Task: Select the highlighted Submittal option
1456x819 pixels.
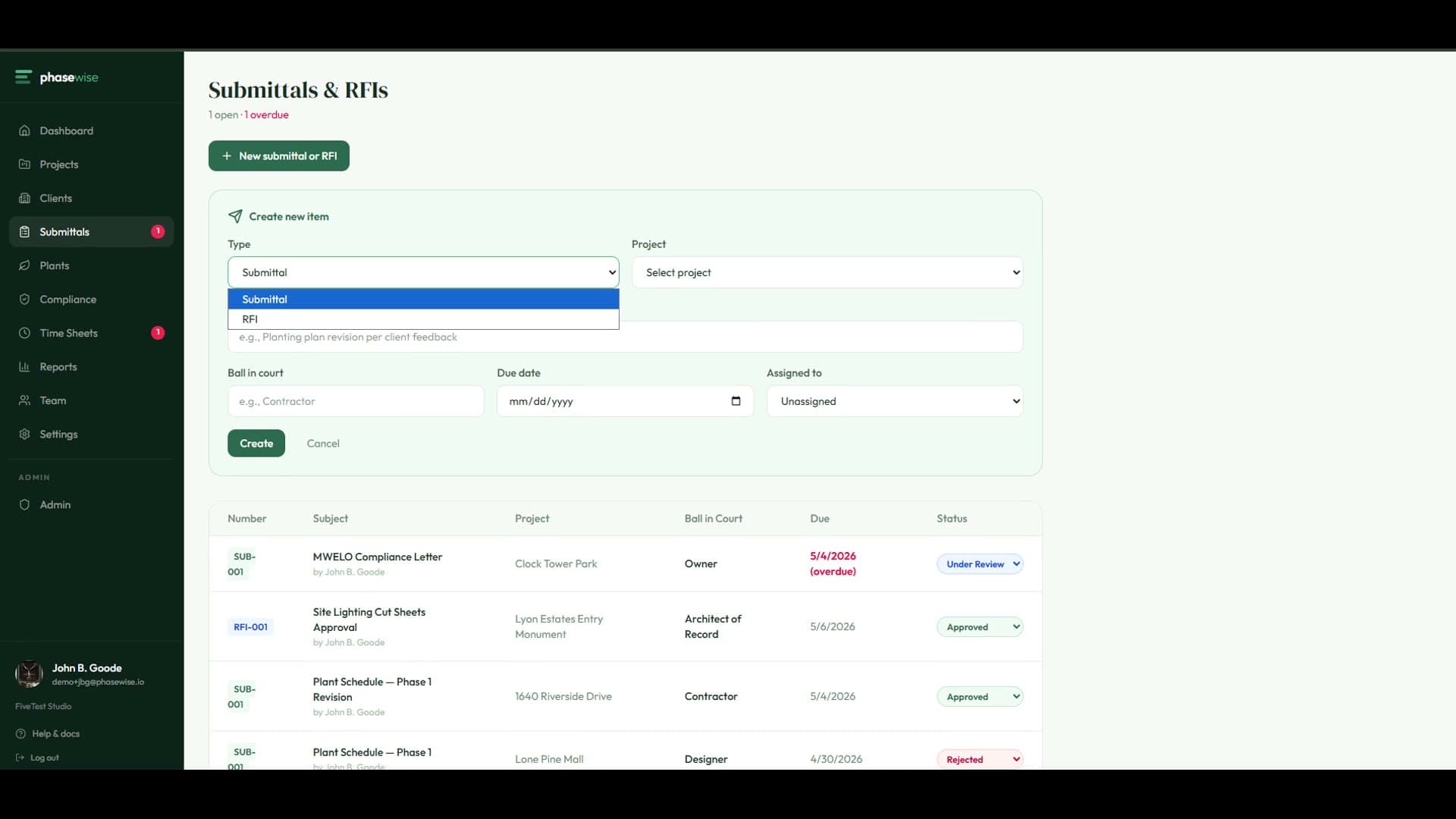Action: coord(423,300)
